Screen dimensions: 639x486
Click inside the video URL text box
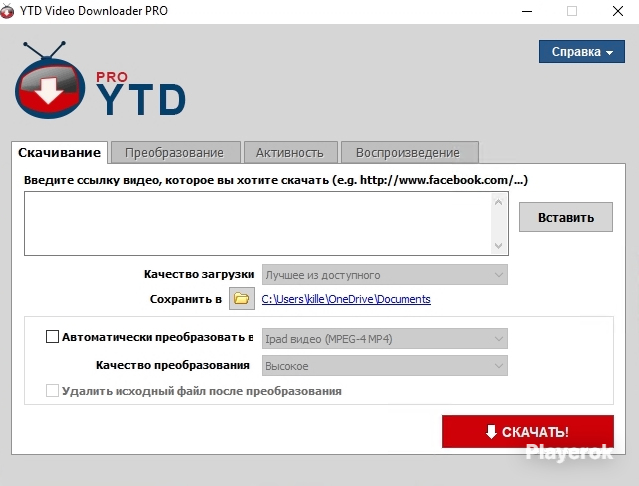(258, 224)
